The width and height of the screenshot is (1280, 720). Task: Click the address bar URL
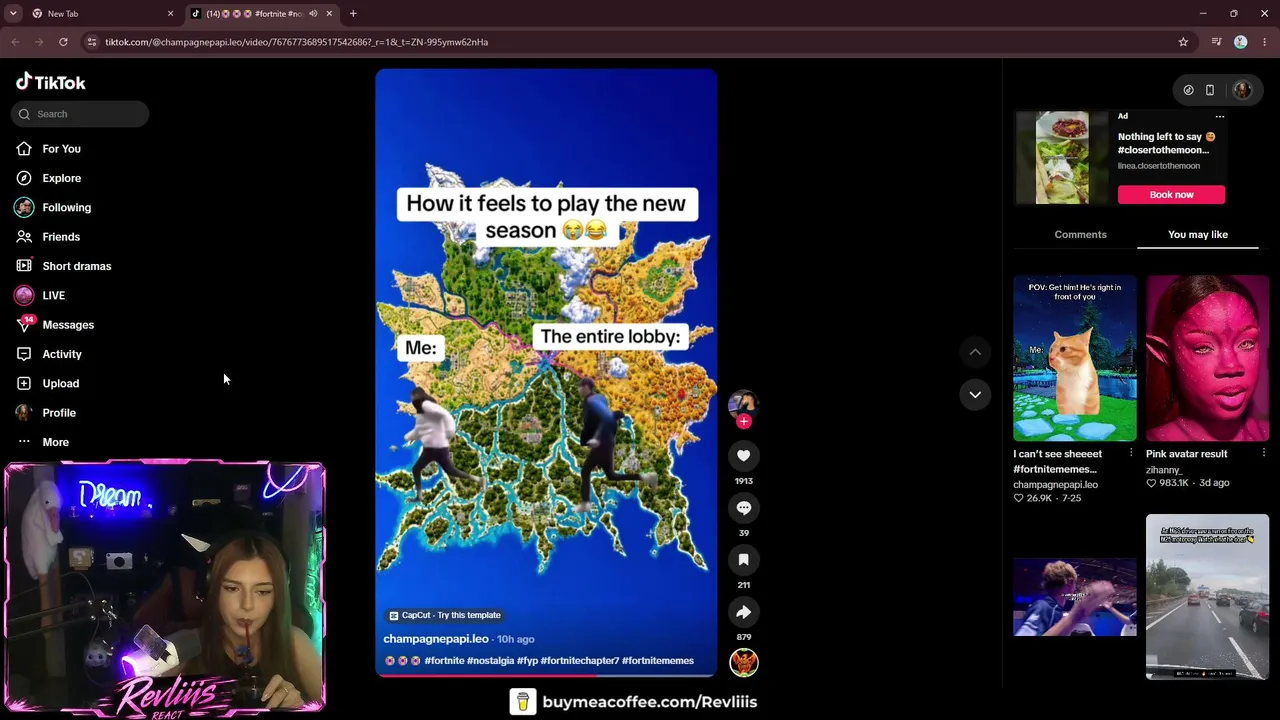click(x=296, y=42)
